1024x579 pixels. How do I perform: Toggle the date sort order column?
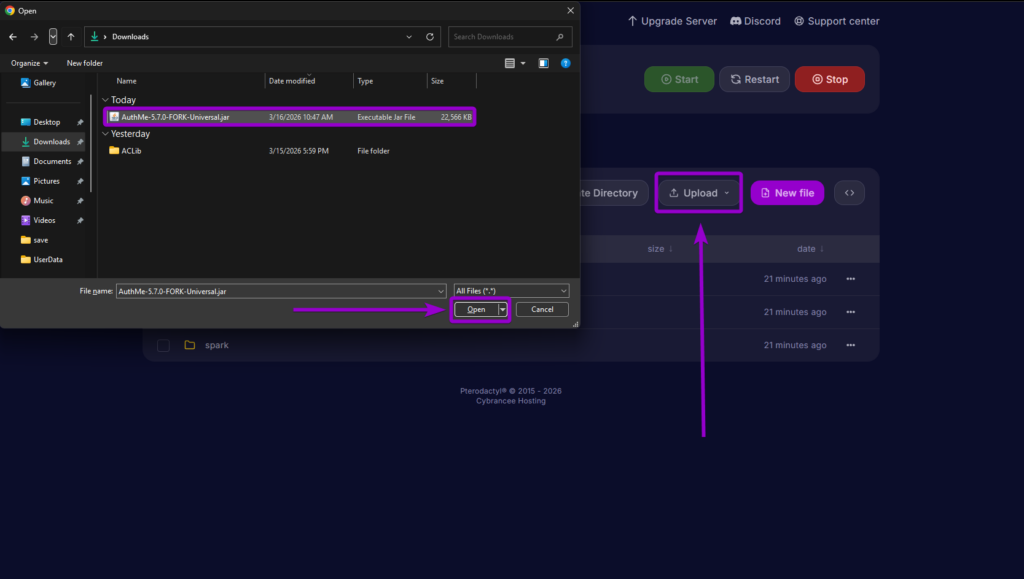coord(810,248)
